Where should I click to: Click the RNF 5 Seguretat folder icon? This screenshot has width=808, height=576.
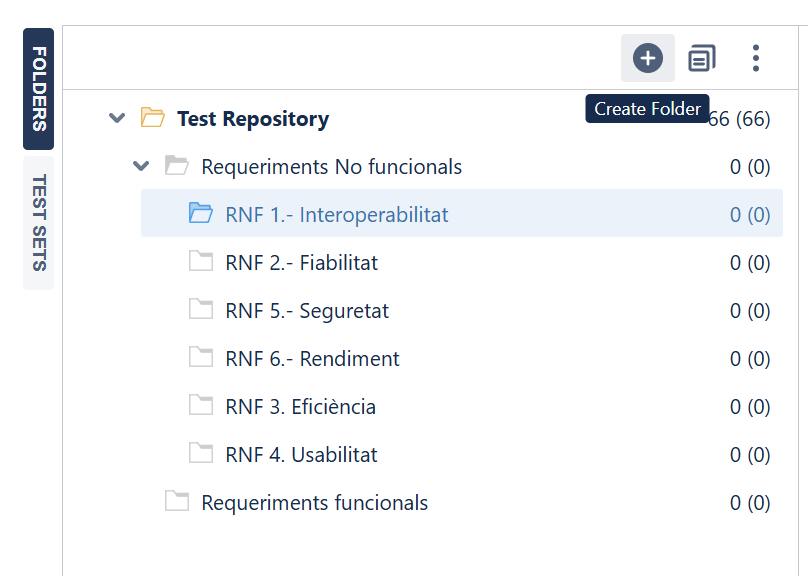click(200, 309)
